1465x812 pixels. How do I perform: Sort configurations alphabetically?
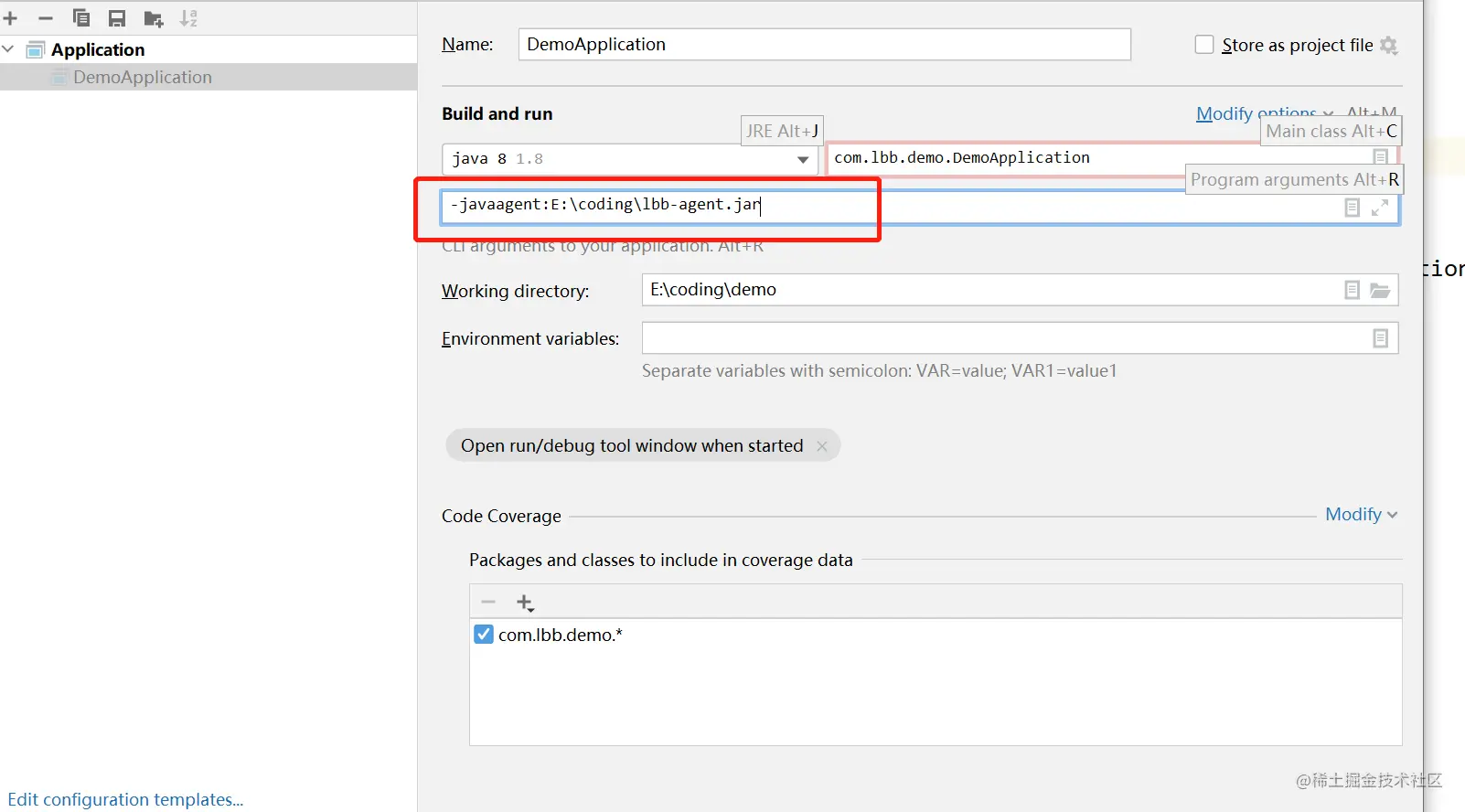click(188, 18)
